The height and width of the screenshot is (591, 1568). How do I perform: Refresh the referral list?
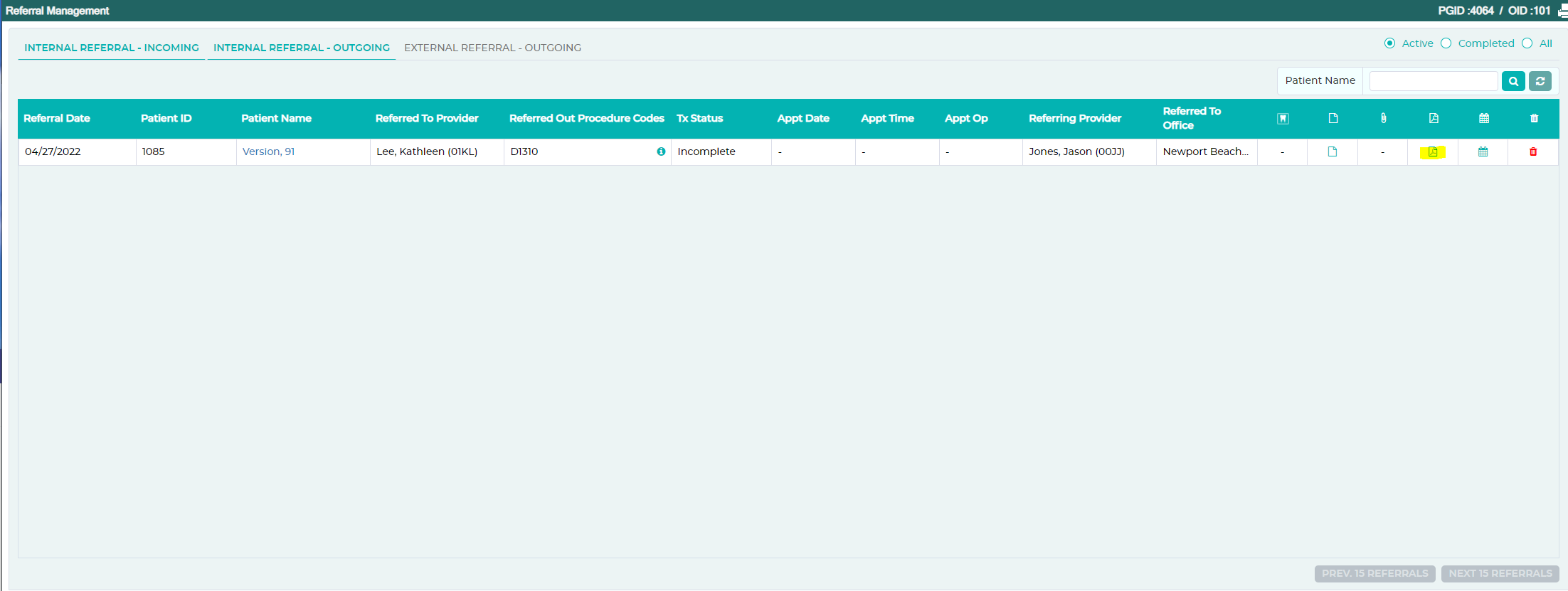[x=1540, y=81]
